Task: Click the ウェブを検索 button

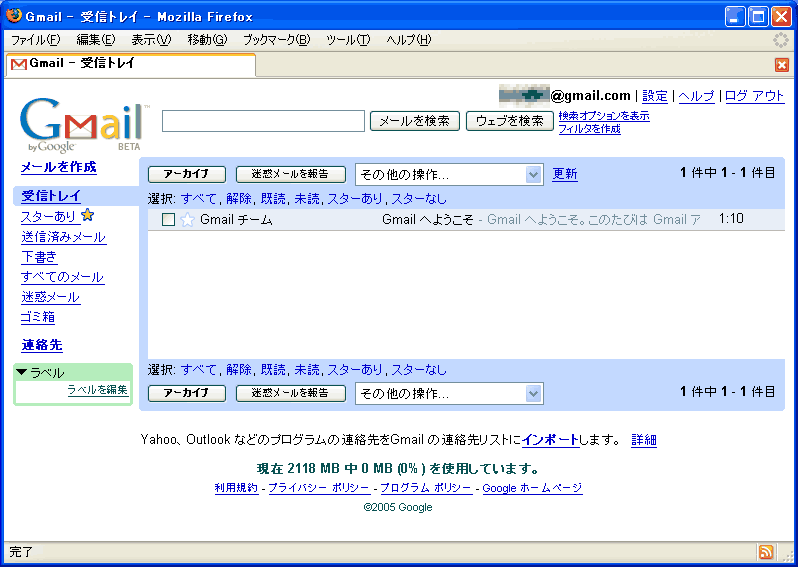Action: [509, 121]
